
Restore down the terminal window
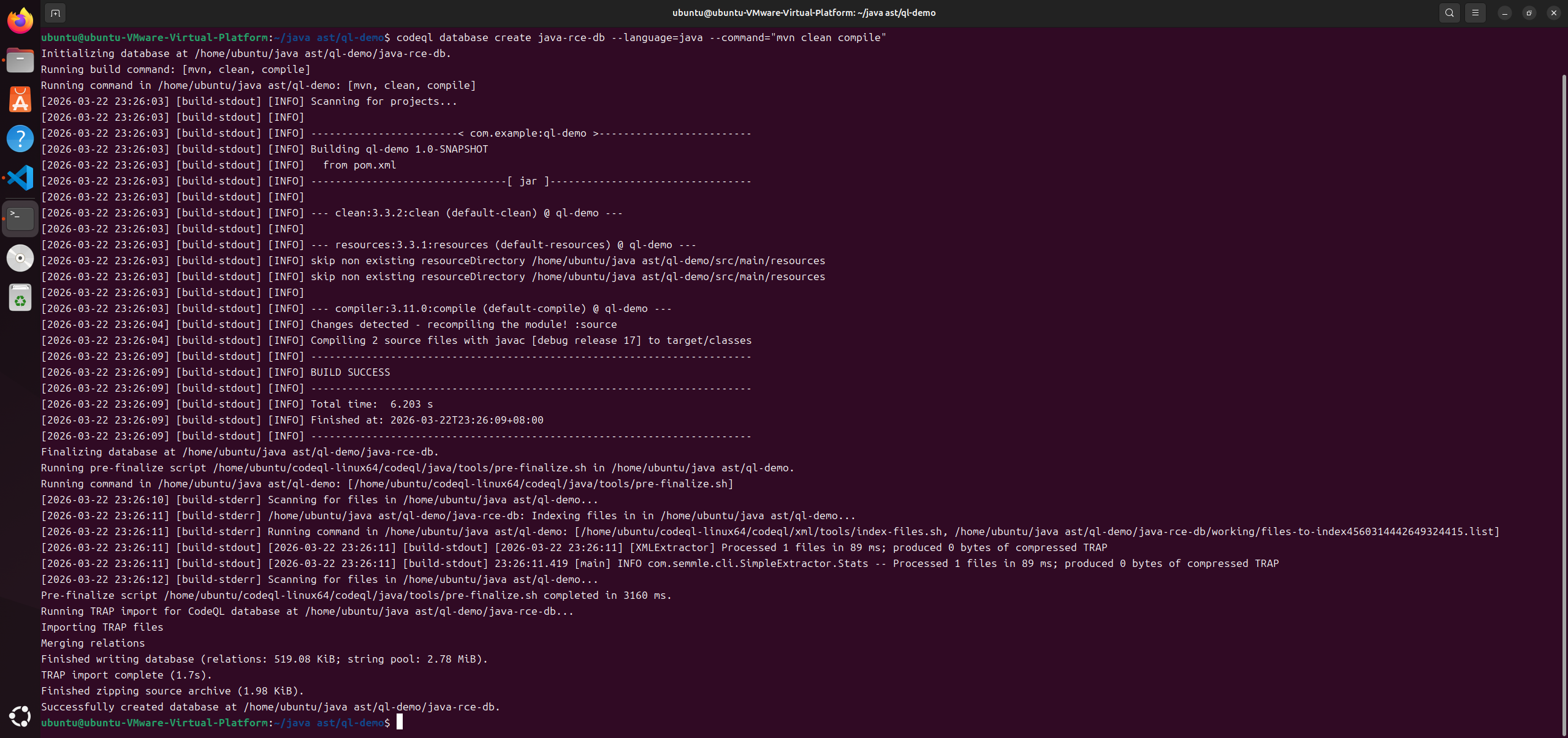(1529, 13)
